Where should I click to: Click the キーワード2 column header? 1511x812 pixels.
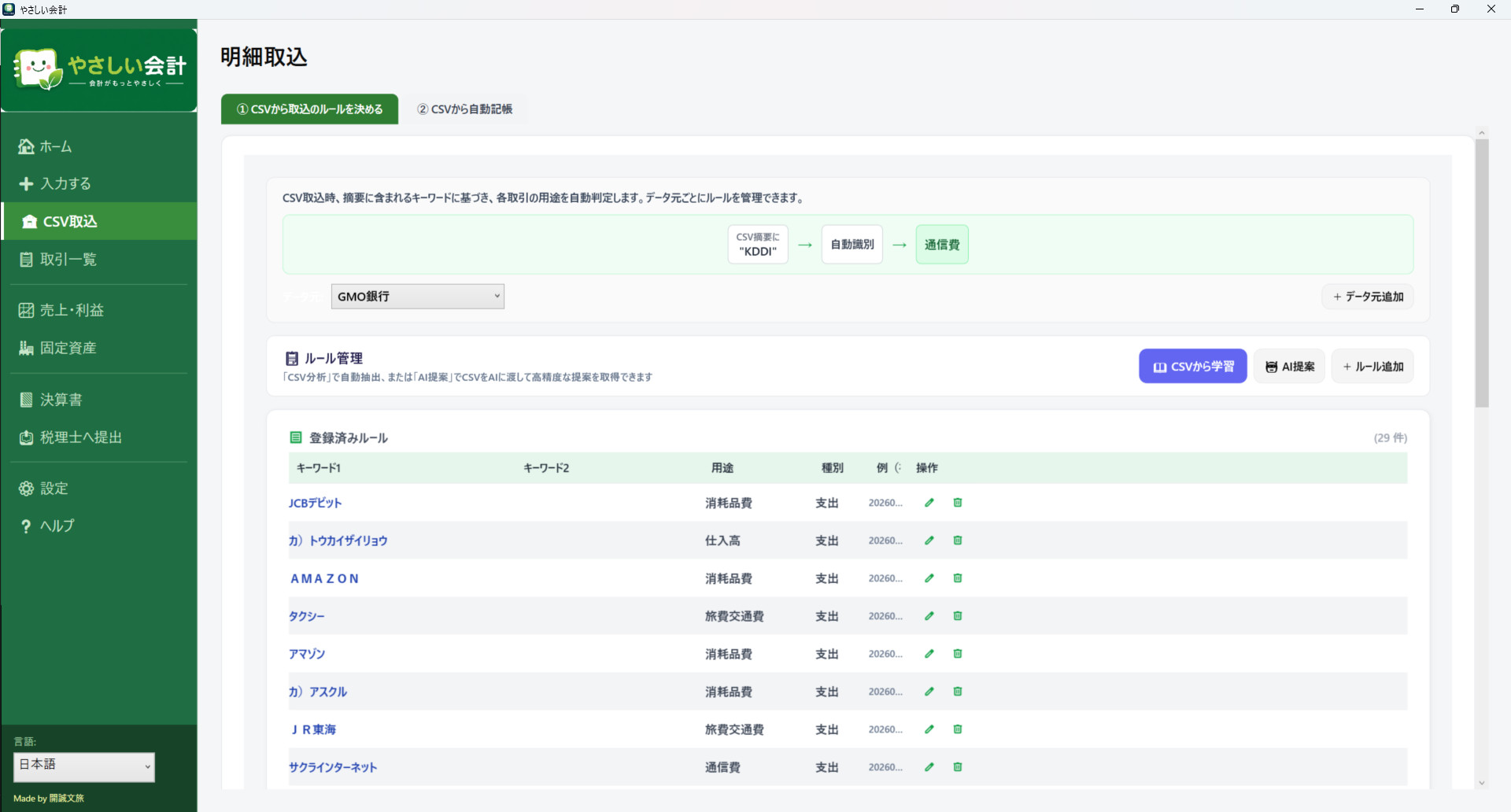[x=546, y=468]
